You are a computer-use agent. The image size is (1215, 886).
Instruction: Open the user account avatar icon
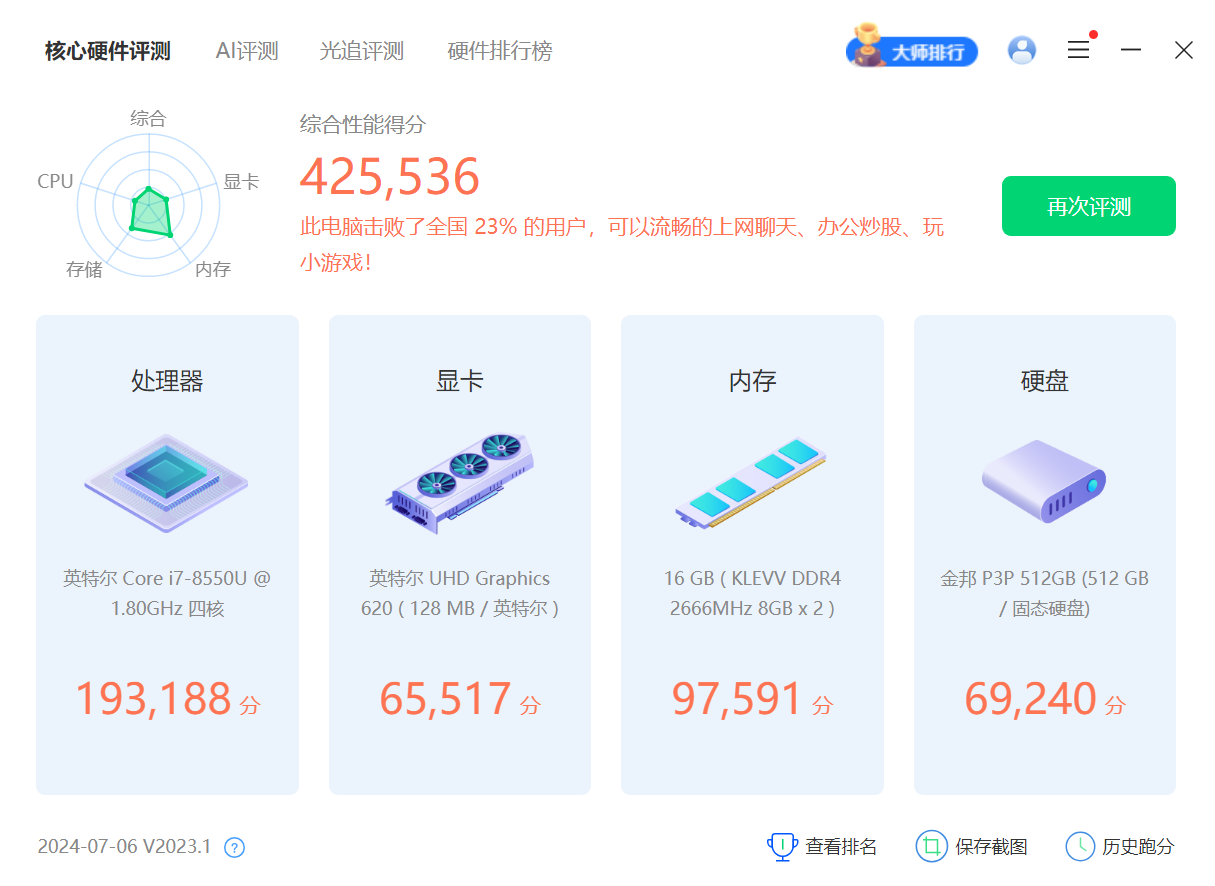click(1021, 50)
